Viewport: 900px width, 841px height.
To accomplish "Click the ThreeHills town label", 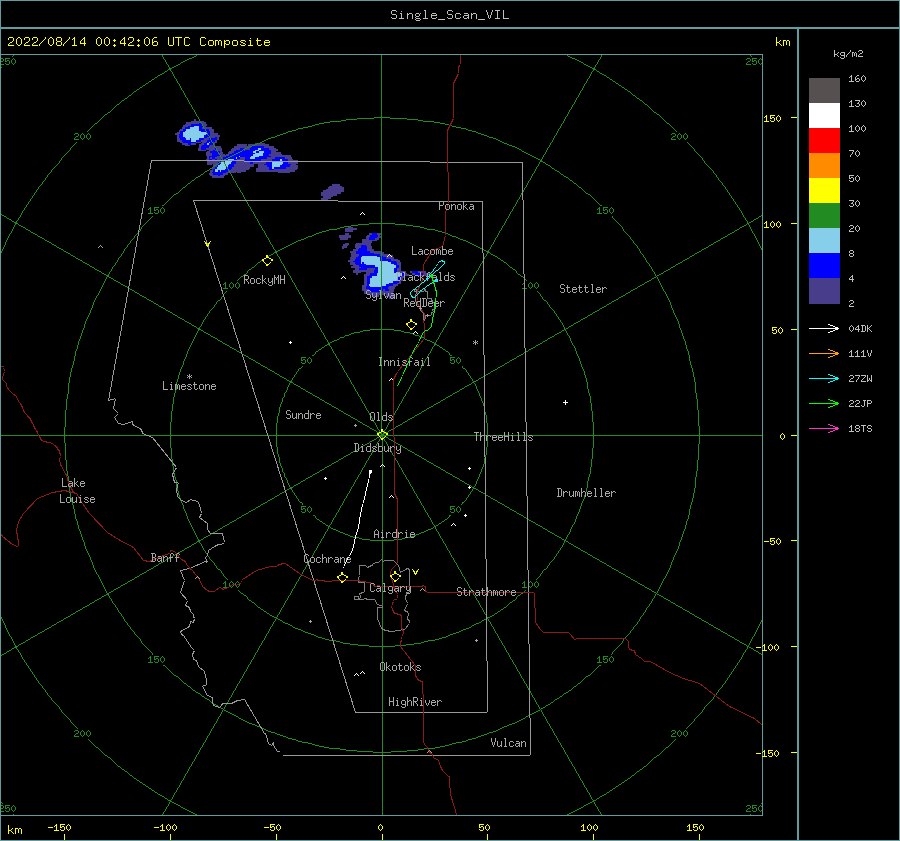I will tap(503, 437).
